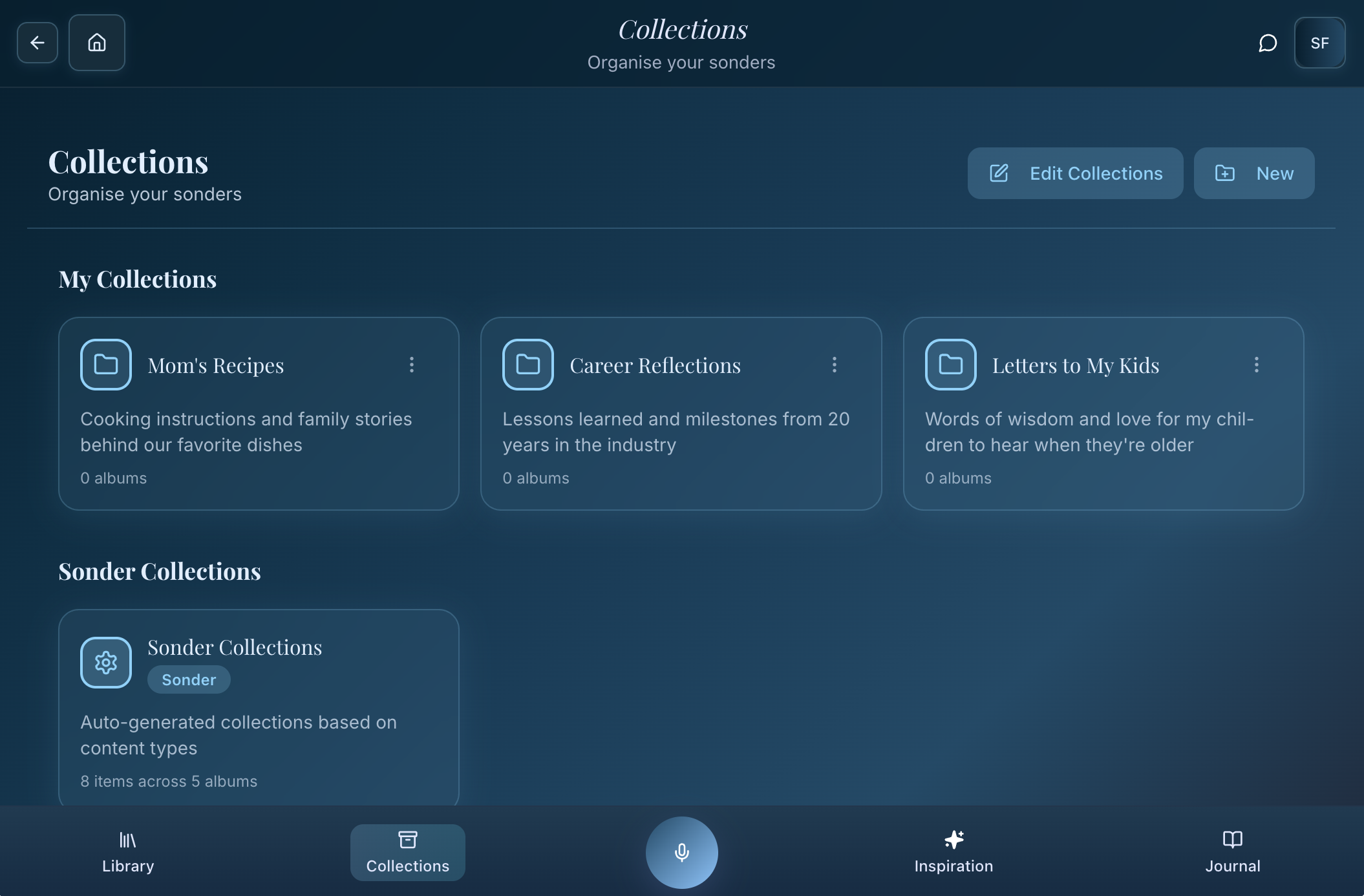The width and height of the screenshot is (1364, 896).
Task: Open the Journal tab
Action: point(1232,852)
